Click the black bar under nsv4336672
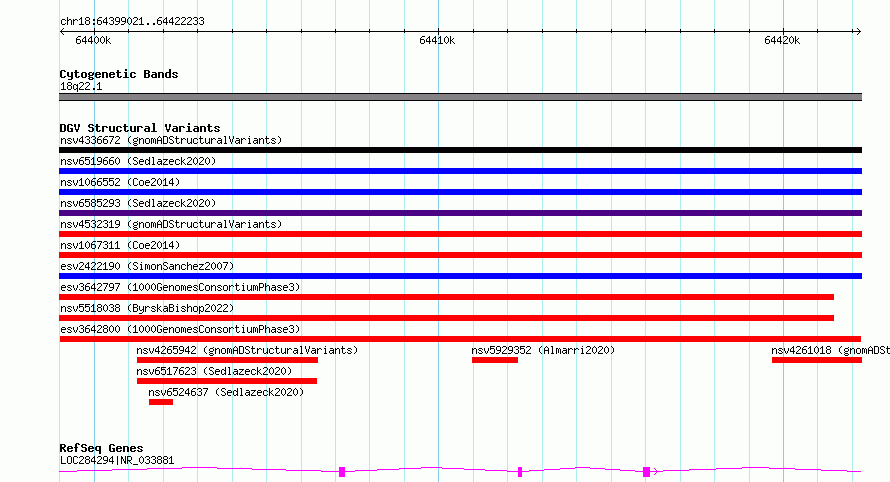 click(x=460, y=150)
